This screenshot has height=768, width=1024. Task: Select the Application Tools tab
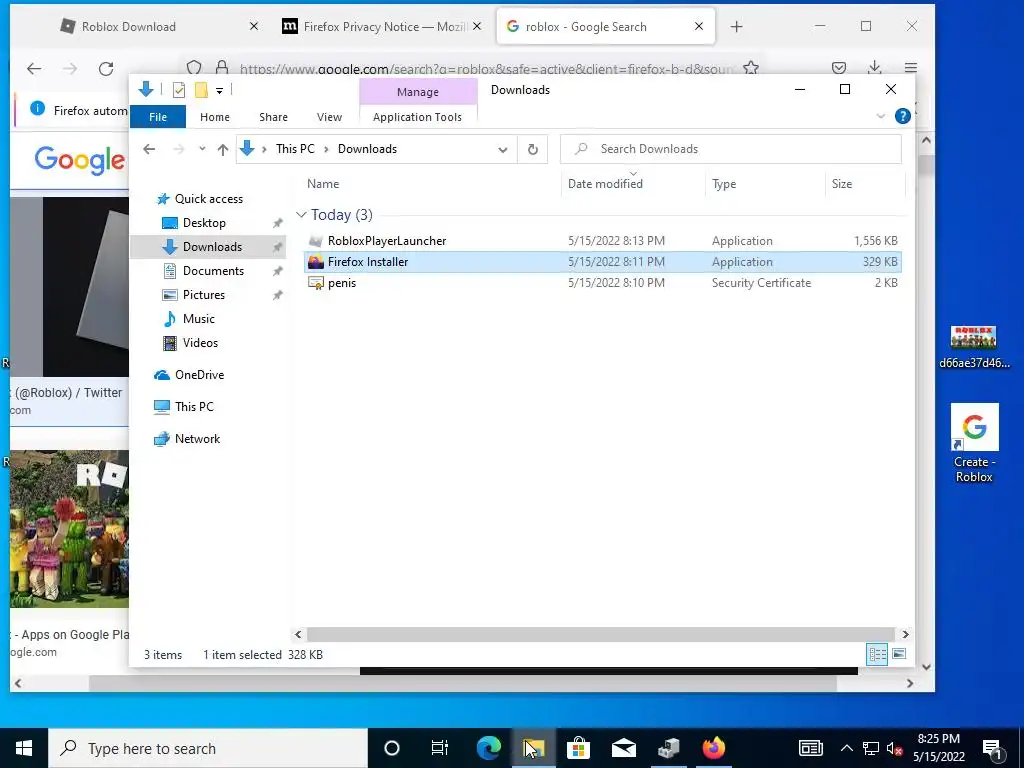pyautogui.click(x=417, y=117)
